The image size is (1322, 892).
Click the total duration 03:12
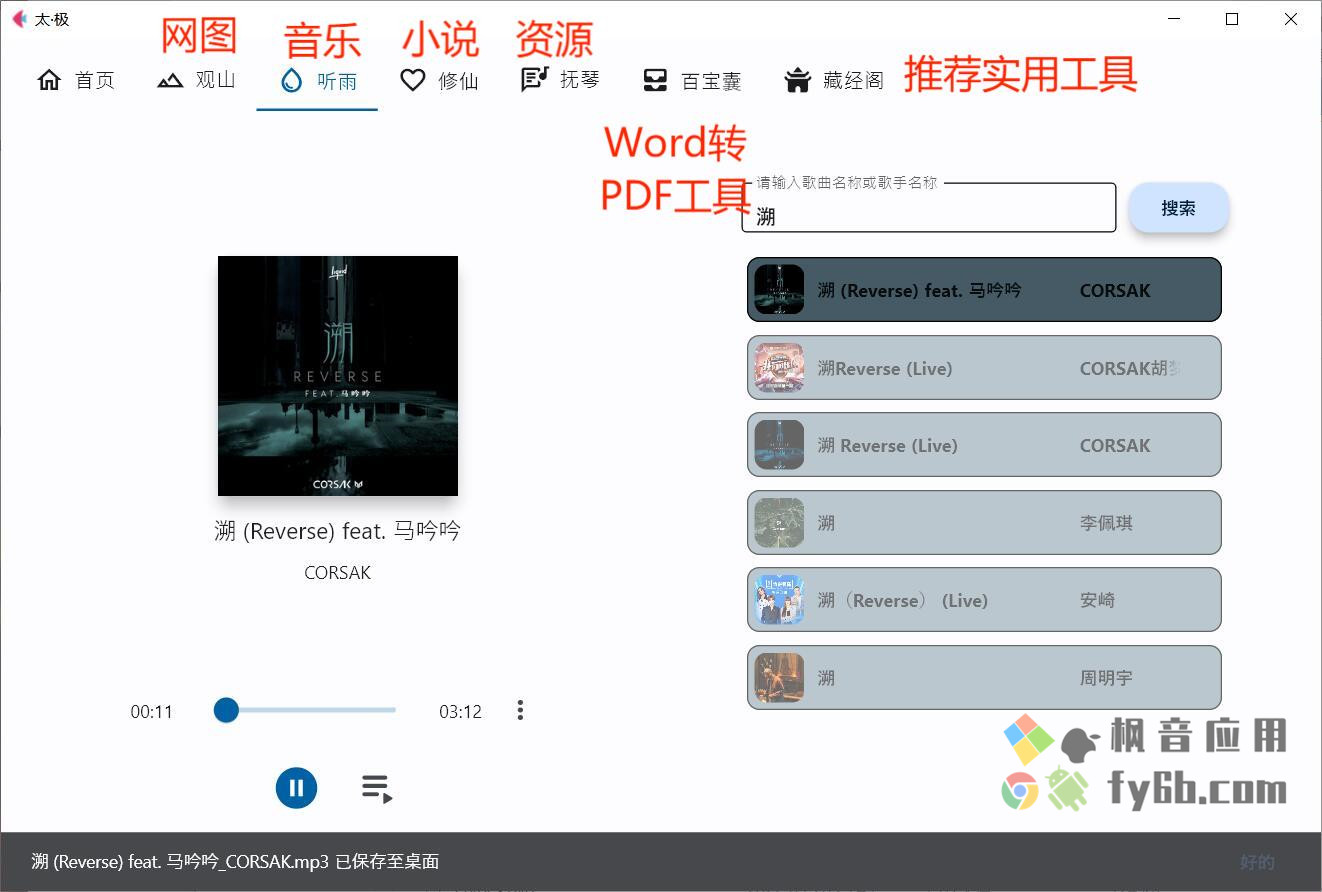[x=460, y=712]
